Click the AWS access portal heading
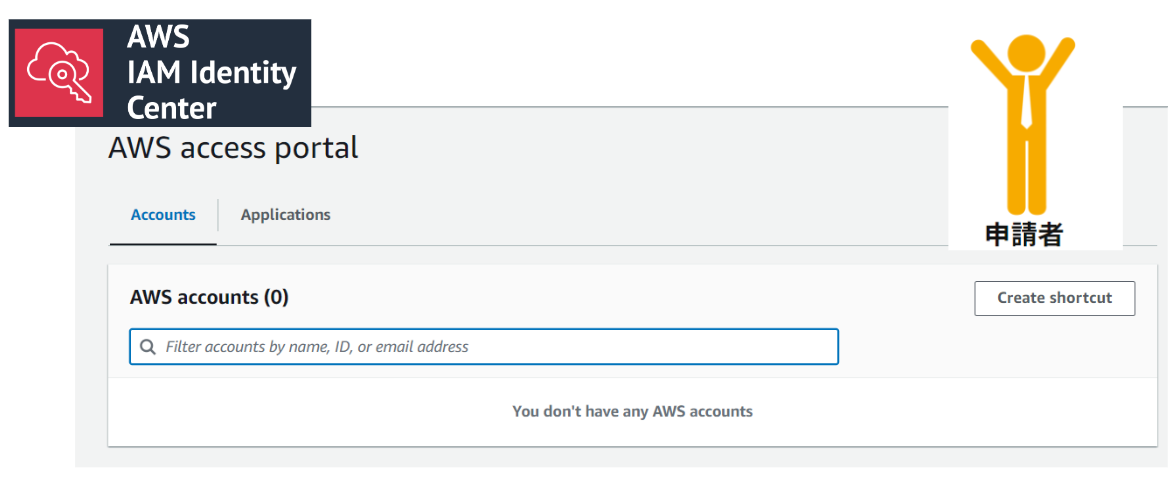1175x478 pixels. pyautogui.click(x=233, y=148)
